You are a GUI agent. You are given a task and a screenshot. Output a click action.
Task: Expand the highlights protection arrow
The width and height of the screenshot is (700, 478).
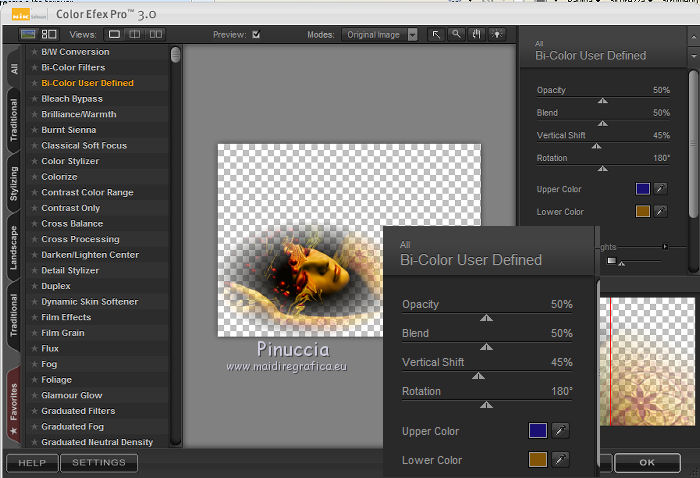click(x=666, y=246)
